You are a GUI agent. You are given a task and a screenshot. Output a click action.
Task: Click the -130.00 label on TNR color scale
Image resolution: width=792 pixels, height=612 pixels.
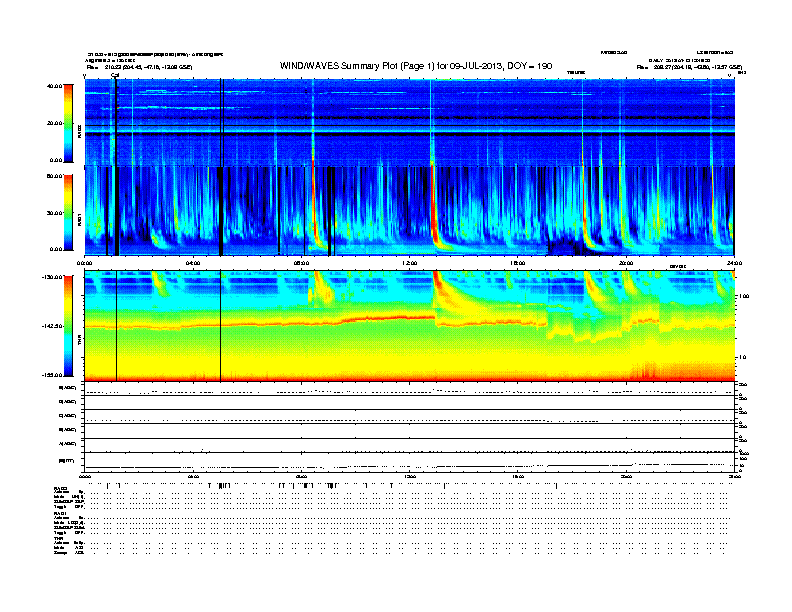click(x=51, y=277)
